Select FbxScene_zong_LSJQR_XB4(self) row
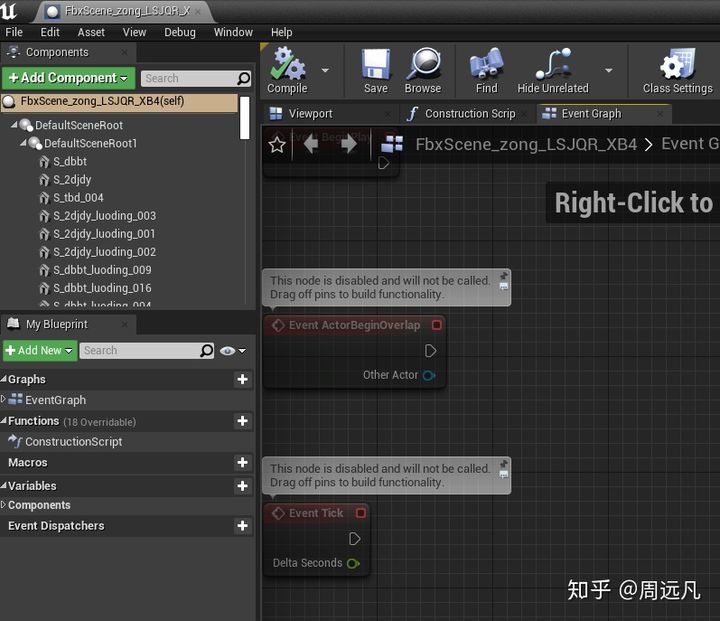This screenshot has height=621, width=720. click(119, 102)
